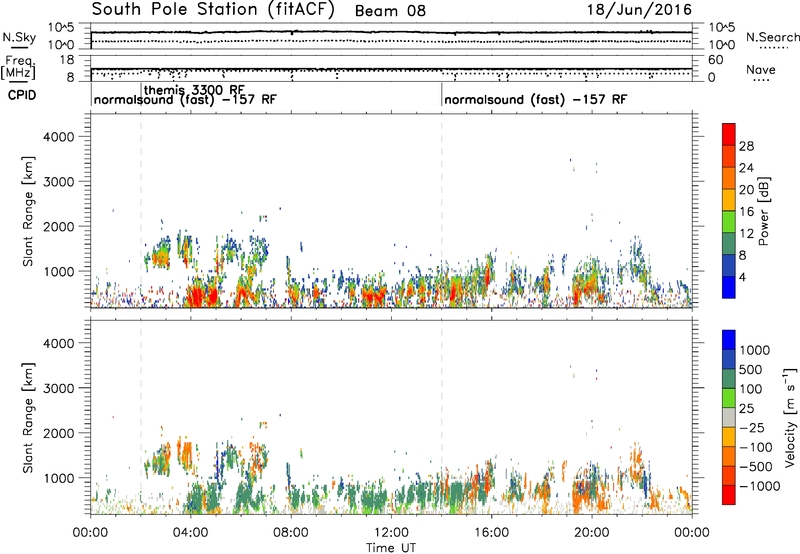800x554 pixels.
Task: Click the 04:00 time tick label
Action: pos(190,533)
